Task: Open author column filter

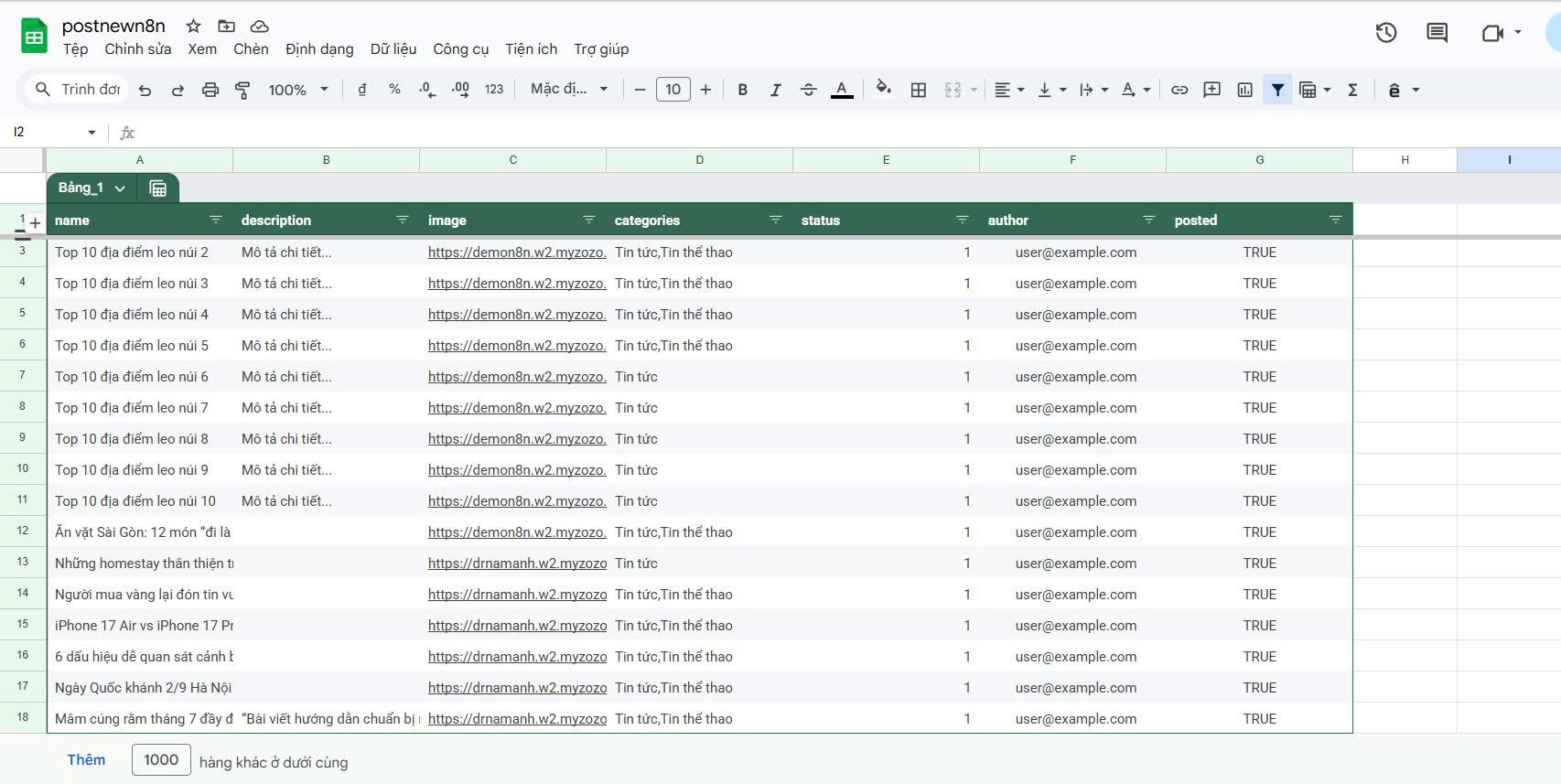Action: coord(1149,220)
